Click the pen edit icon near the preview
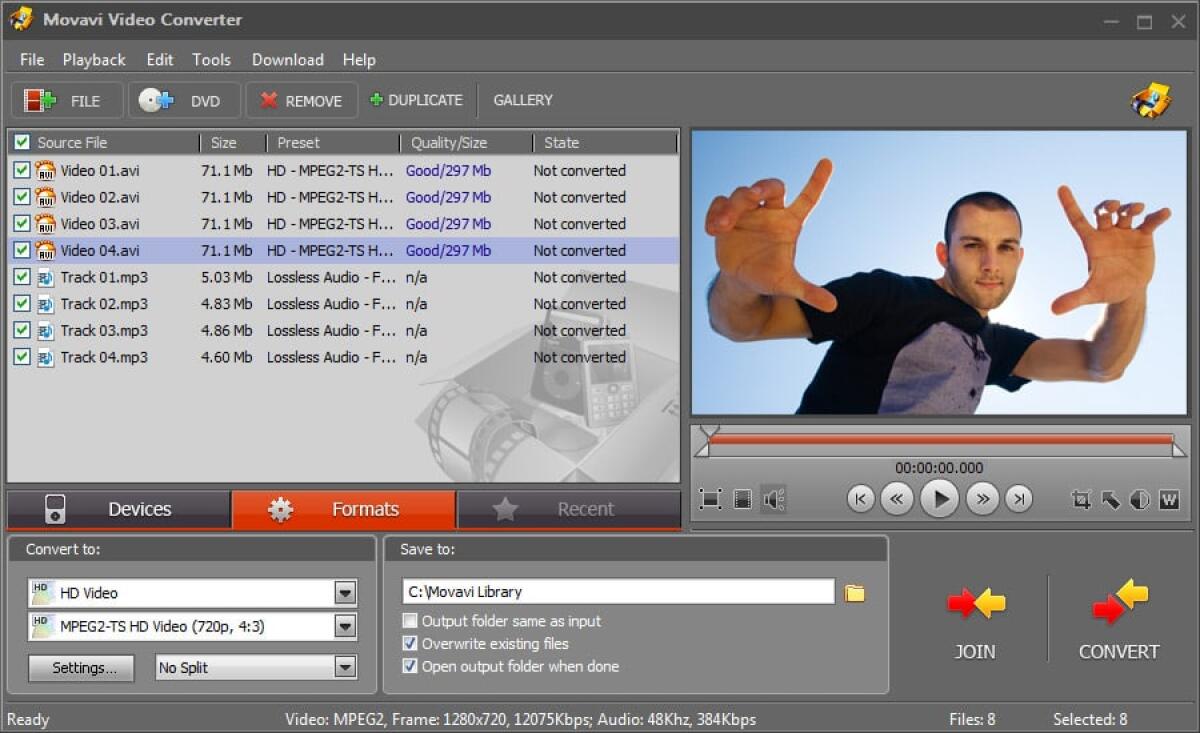The width and height of the screenshot is (1200, 733). click(1110, 499)
